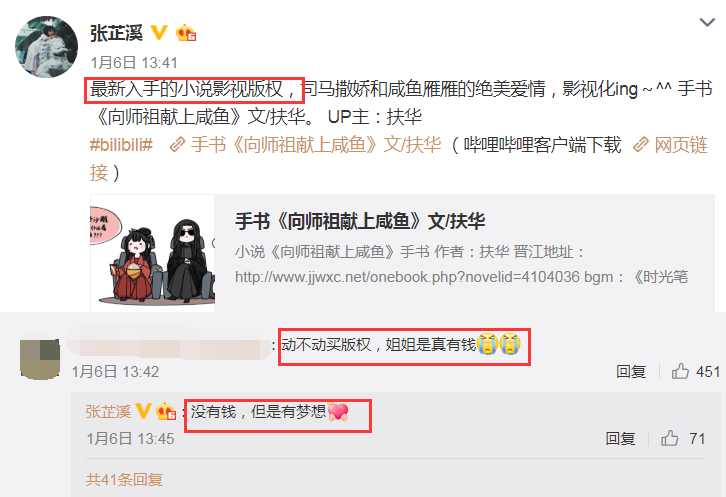This screenshot has width=726, height=497.
Task: Open the #bilibili# hashtag topic
Action: point(121,145)
